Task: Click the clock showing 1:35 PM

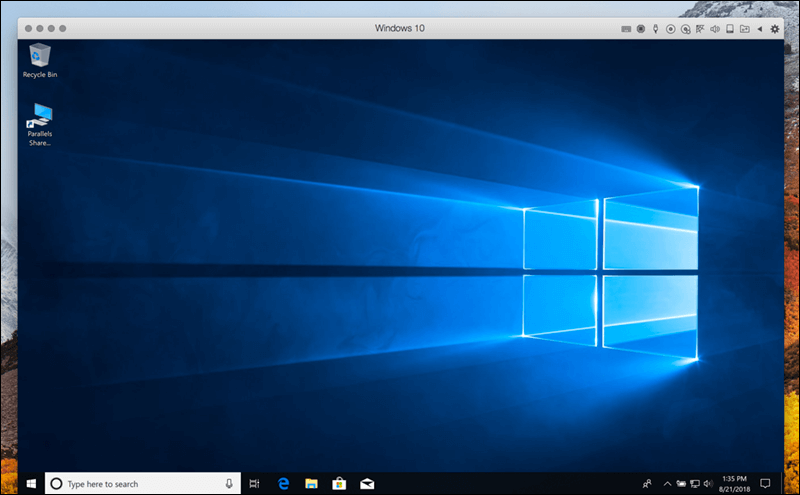Action: click(x=734, y=483)
